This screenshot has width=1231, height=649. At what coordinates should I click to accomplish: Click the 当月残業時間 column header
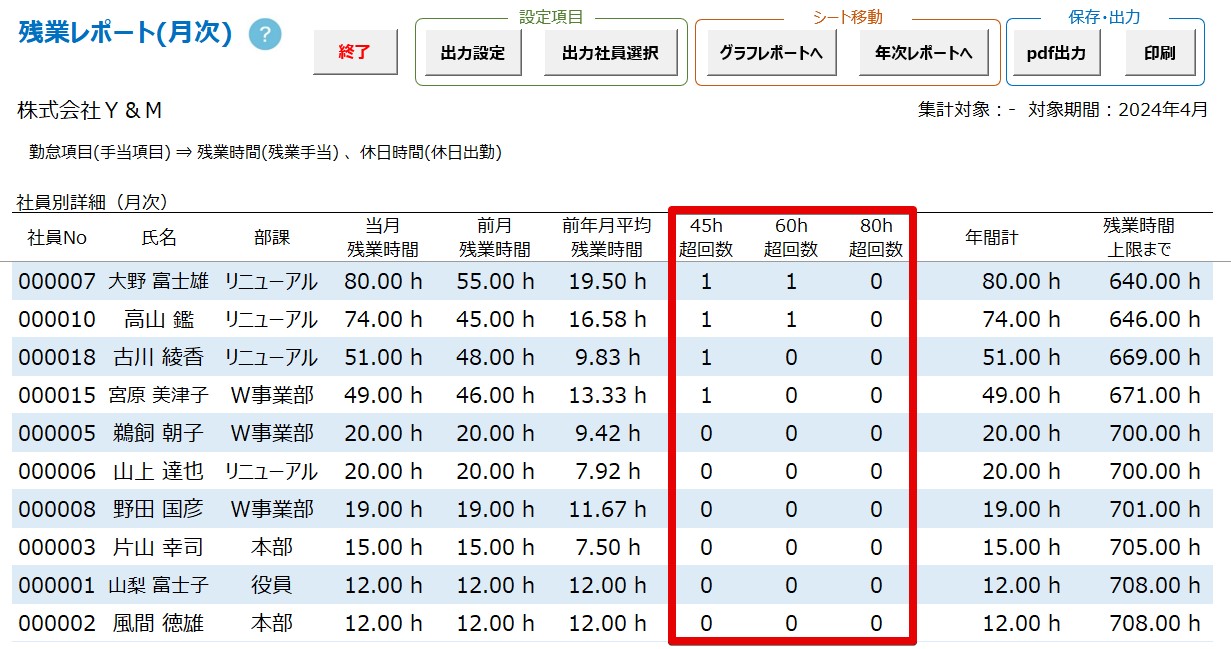click(382, 238)
